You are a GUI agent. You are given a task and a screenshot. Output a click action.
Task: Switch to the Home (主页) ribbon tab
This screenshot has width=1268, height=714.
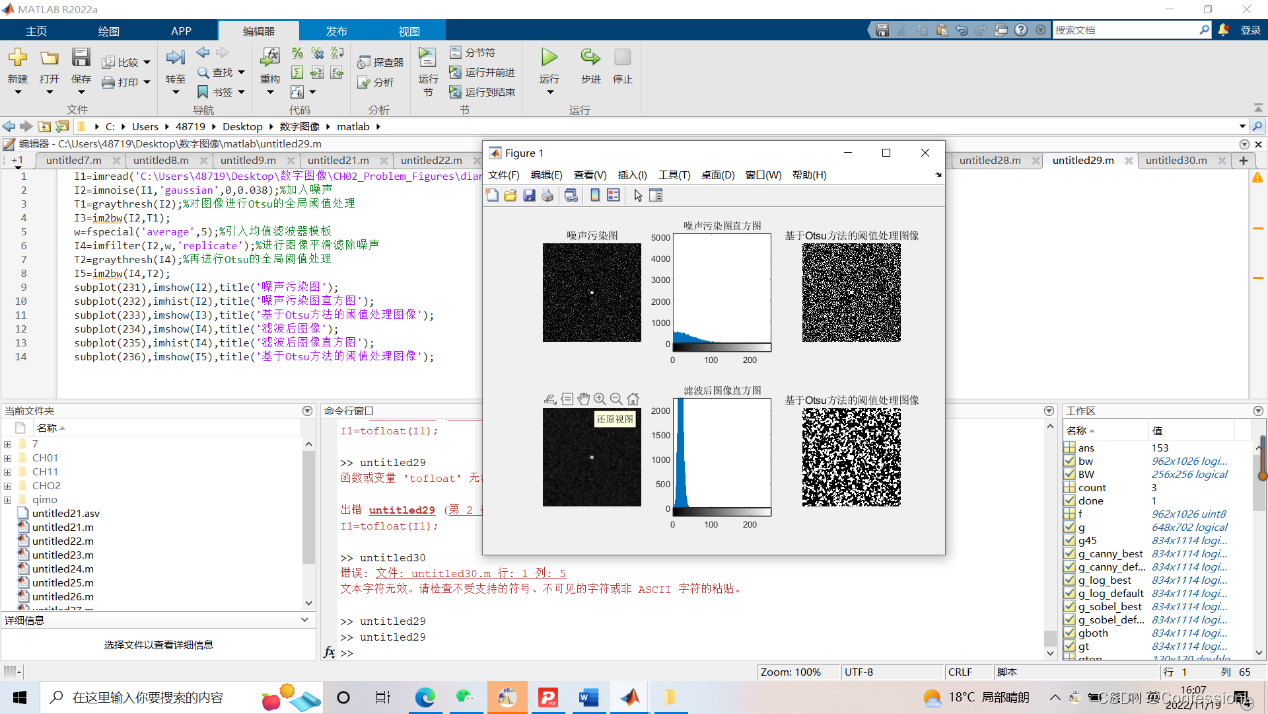click(36, 31)
